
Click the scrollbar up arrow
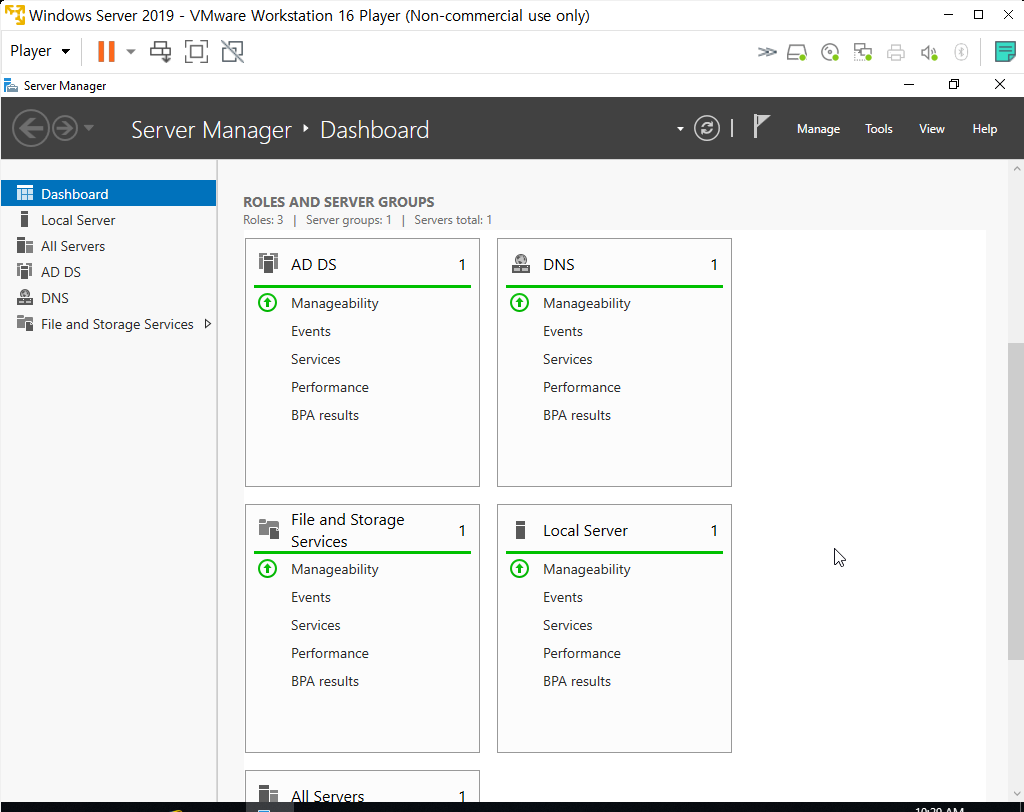click(x=1016, y=169)
